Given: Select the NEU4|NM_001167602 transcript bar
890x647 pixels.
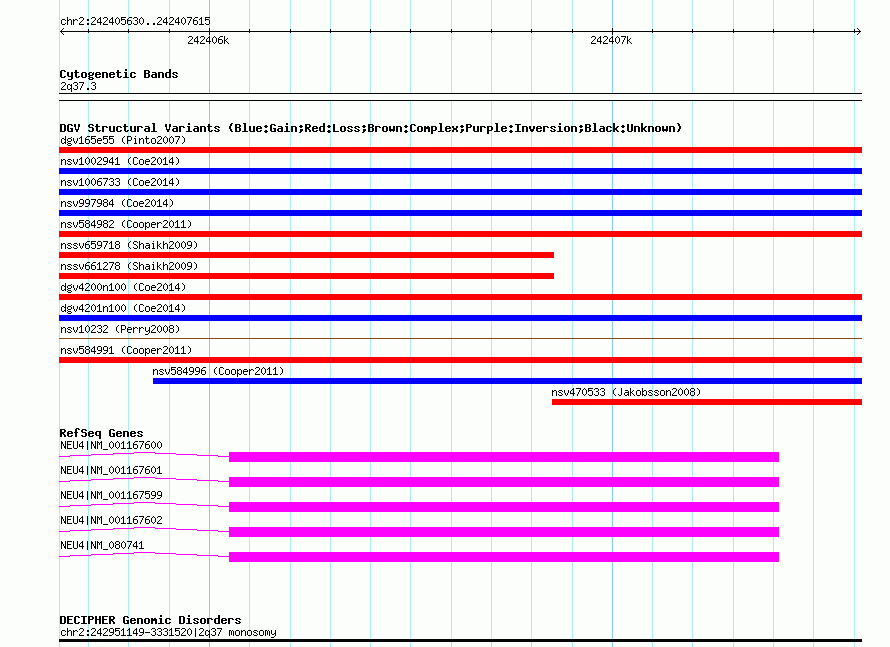Looking at the screenshot, I should coord(504,532).
